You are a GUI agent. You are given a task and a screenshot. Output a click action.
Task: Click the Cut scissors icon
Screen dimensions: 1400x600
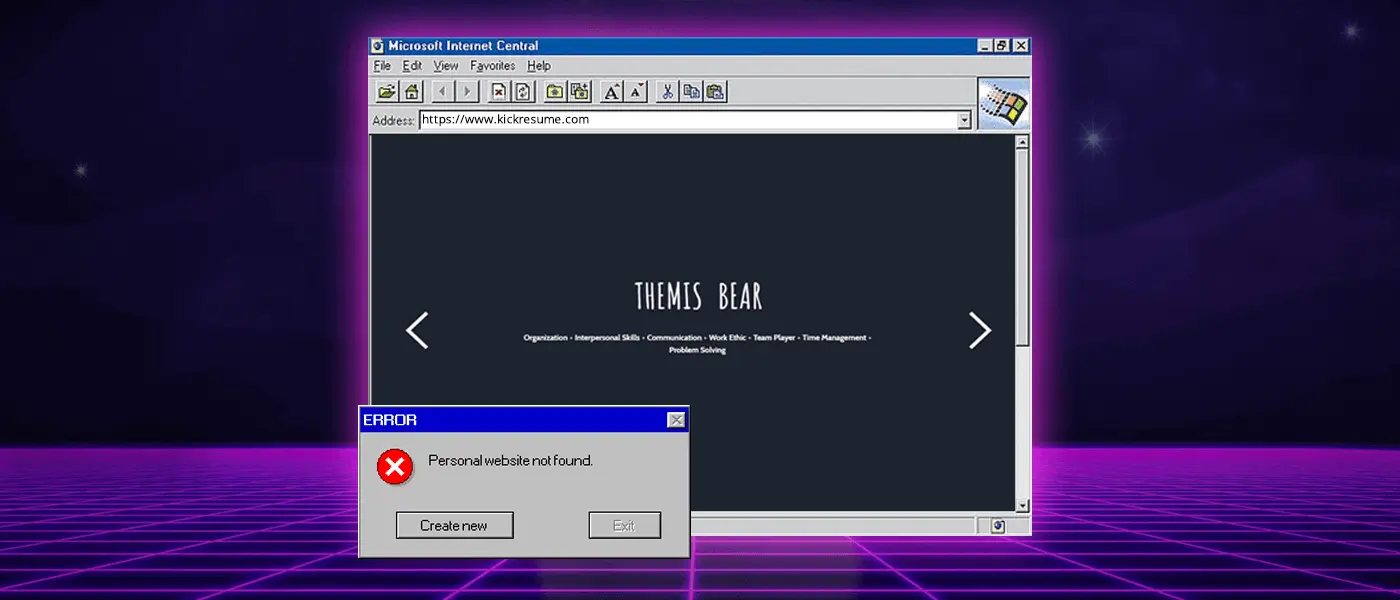click(667, 92)
